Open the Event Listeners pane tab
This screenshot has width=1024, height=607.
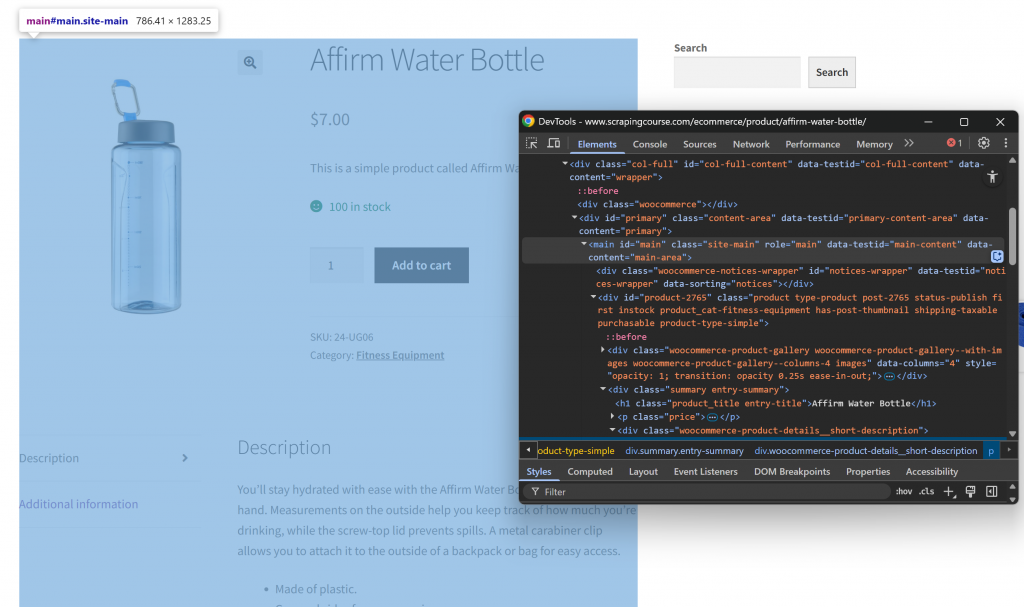click(x=705, y=472)
